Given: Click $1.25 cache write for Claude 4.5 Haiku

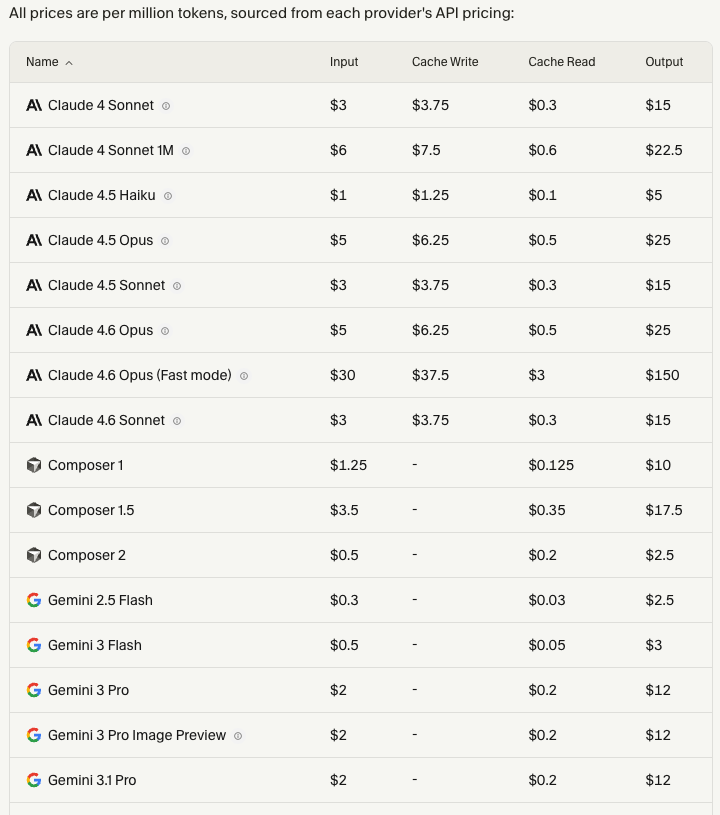Looking at the screenshot, I should 430,195.
